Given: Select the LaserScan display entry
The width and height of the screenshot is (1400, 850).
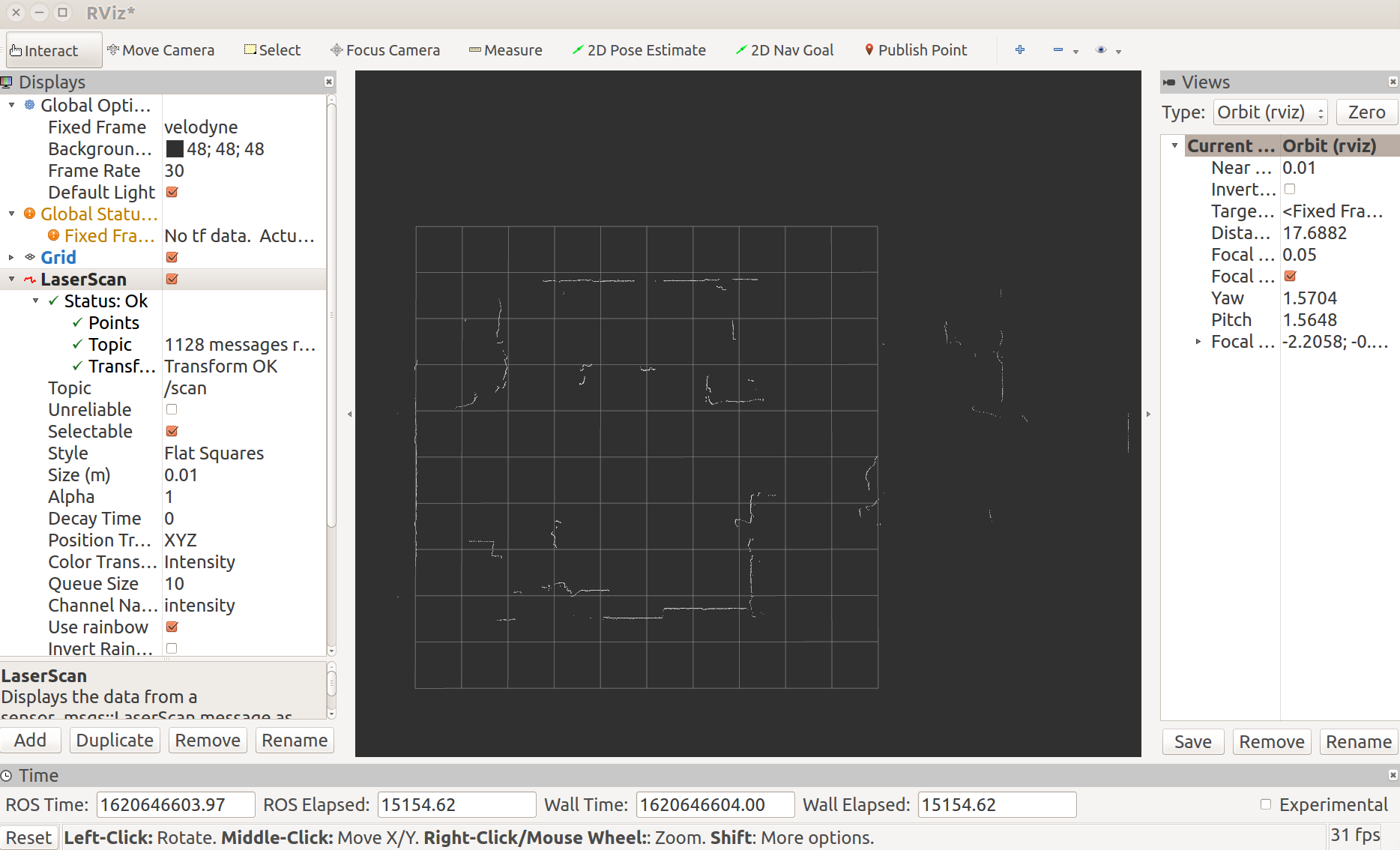Looking at the screenshot, I should tap(83, 279).
